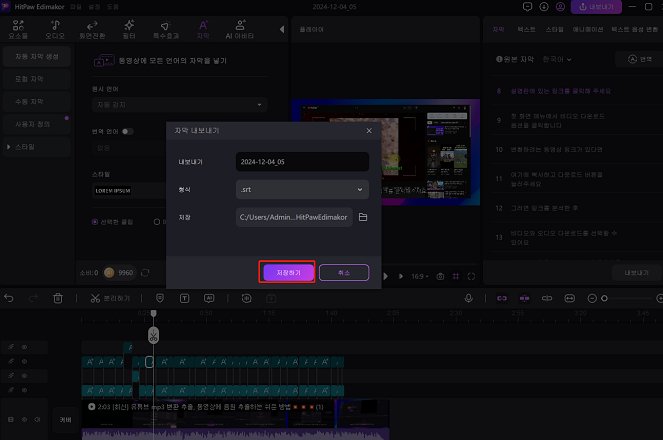Close the 자막 내보내기 dialog with X

point(368,131)
